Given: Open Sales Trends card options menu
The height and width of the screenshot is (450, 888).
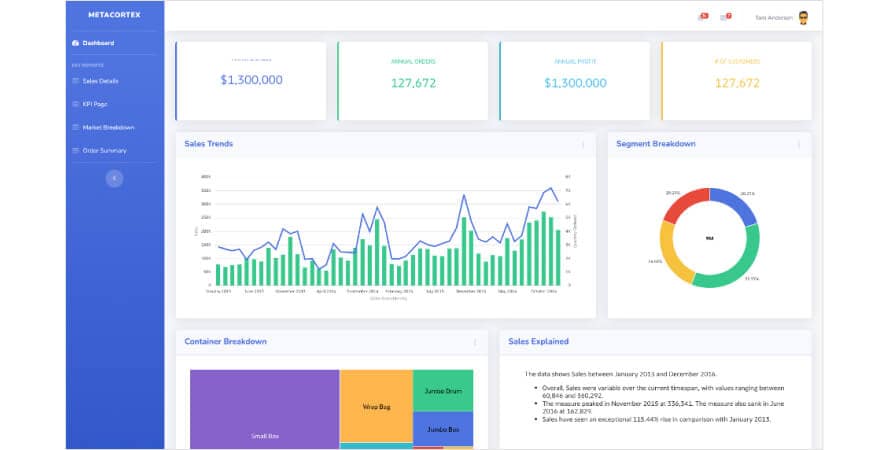Looking at the screenshot, I should 583,144.
